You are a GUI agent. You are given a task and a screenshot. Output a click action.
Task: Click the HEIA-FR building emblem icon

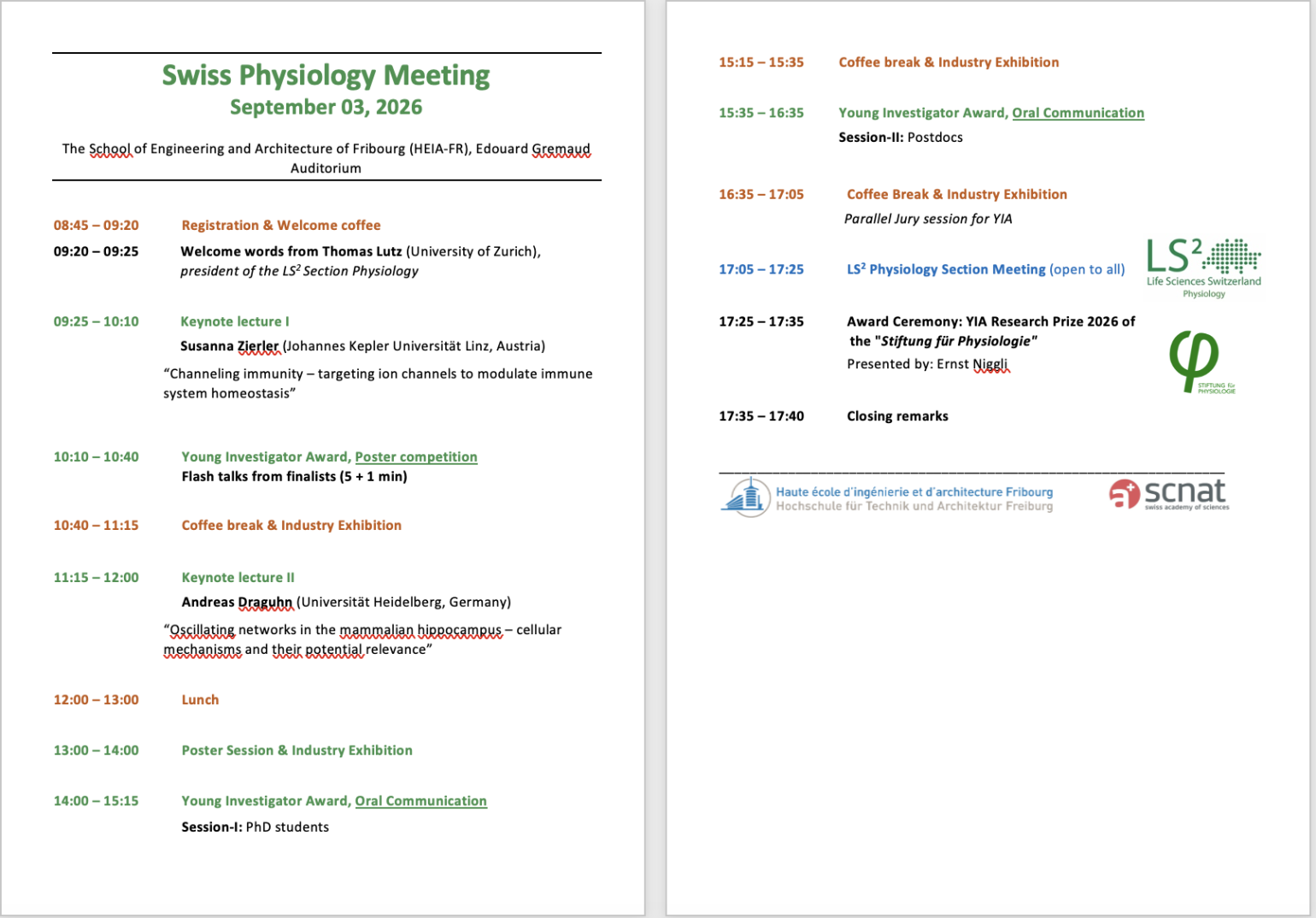click(x=746, y=496)
